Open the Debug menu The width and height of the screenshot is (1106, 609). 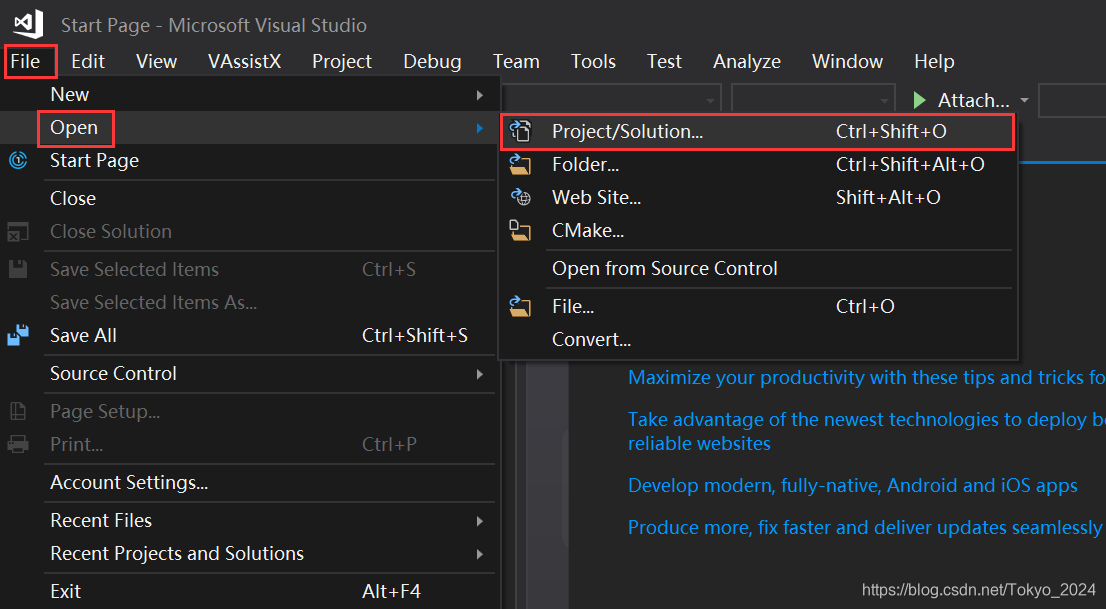coord(432,61)
